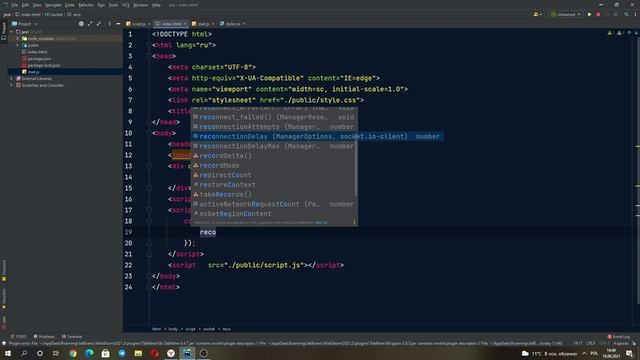640x360 pixels.
Task: Choose reconnect_failed() completion suggestion
Action: 274,117
